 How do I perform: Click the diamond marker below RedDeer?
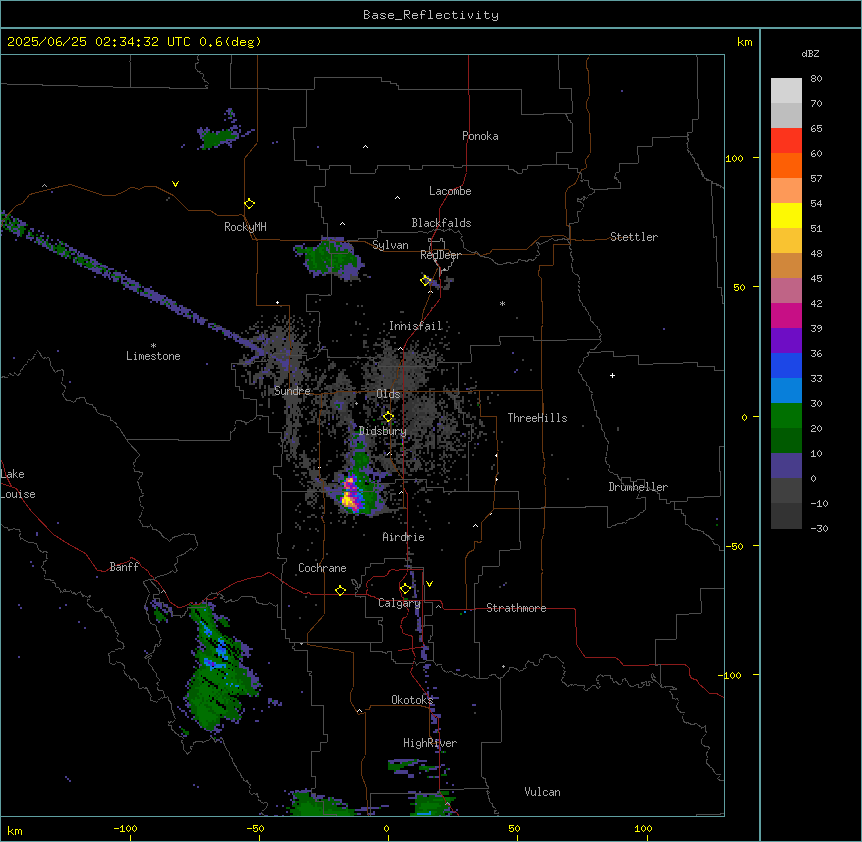click(425, 280)
